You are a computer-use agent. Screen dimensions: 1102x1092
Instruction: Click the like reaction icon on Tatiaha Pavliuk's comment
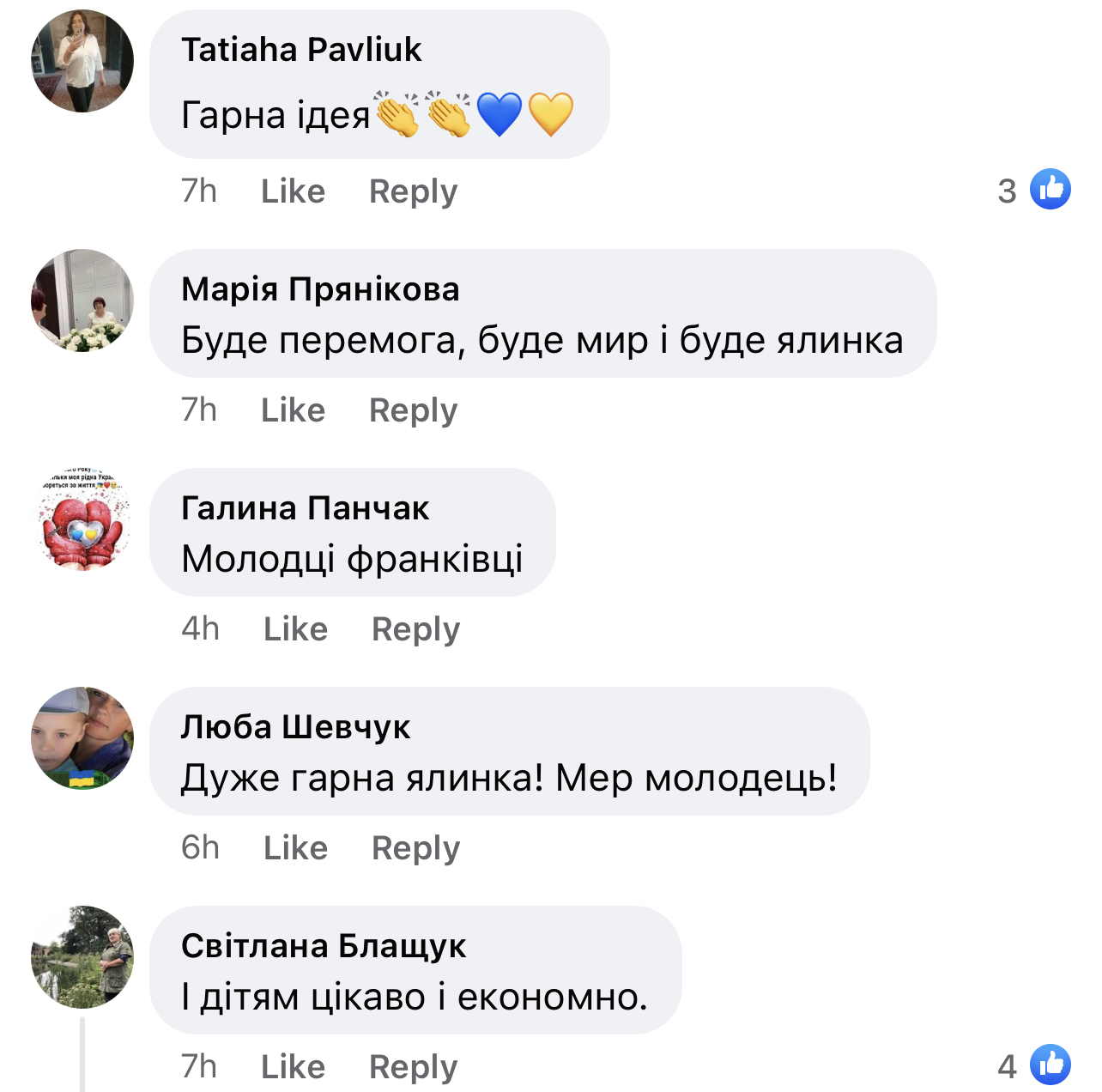click(x=1050, y=190)
